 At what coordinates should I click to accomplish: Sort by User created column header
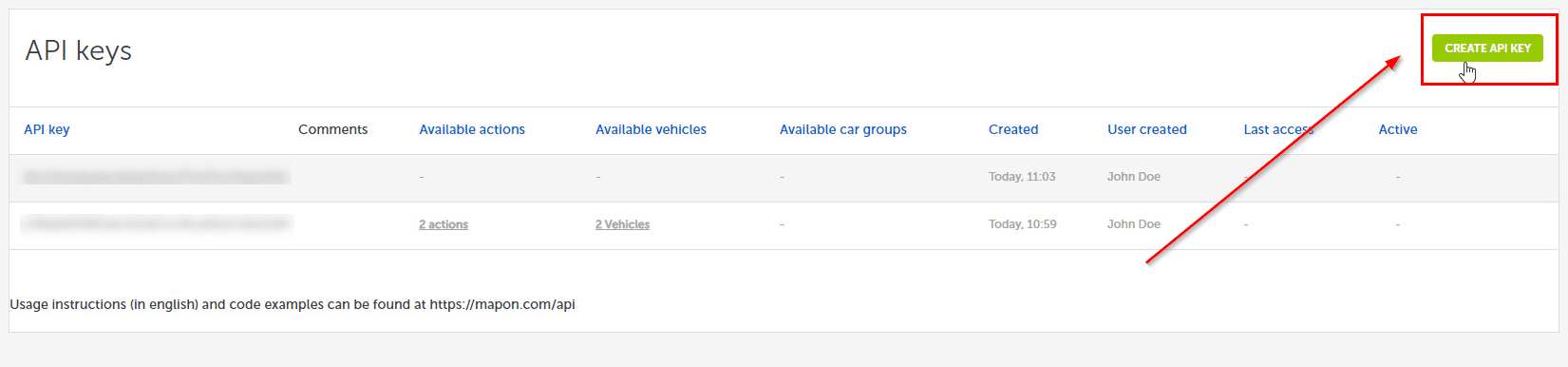click(1147, 129)
